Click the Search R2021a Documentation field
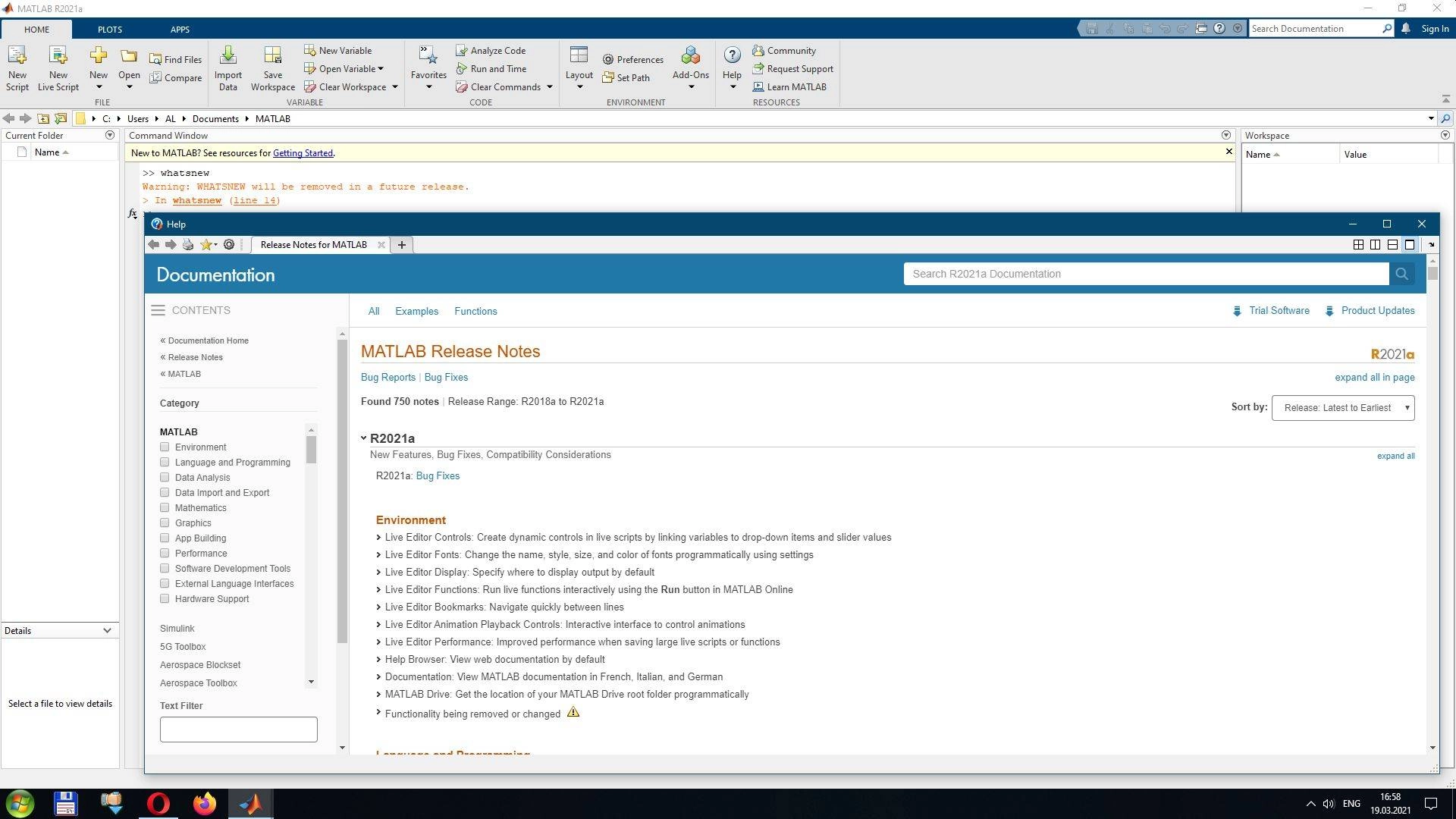The image size is (1456, 819). pyautogui.click(x=1146, y=274)
